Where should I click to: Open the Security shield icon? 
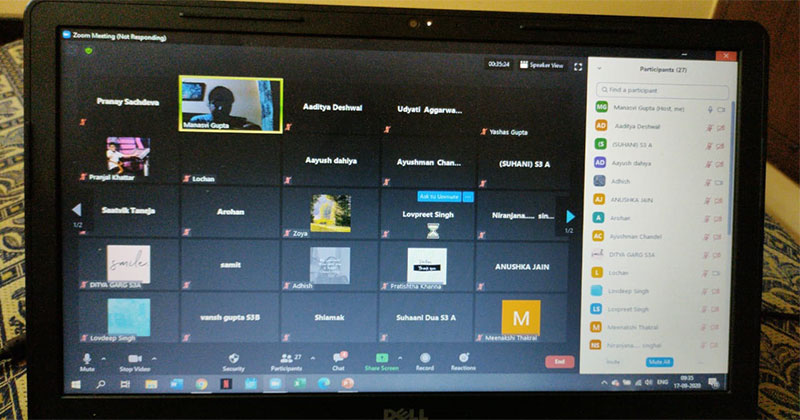point(233,356)
